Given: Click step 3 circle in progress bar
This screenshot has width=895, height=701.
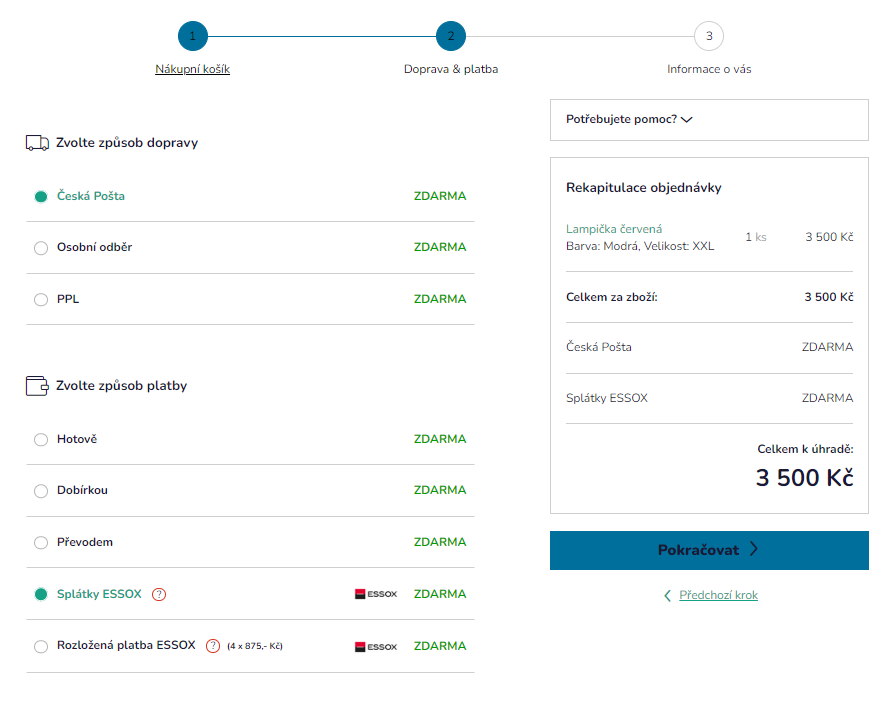Looking at the screenshot, I should click(709, 37).
